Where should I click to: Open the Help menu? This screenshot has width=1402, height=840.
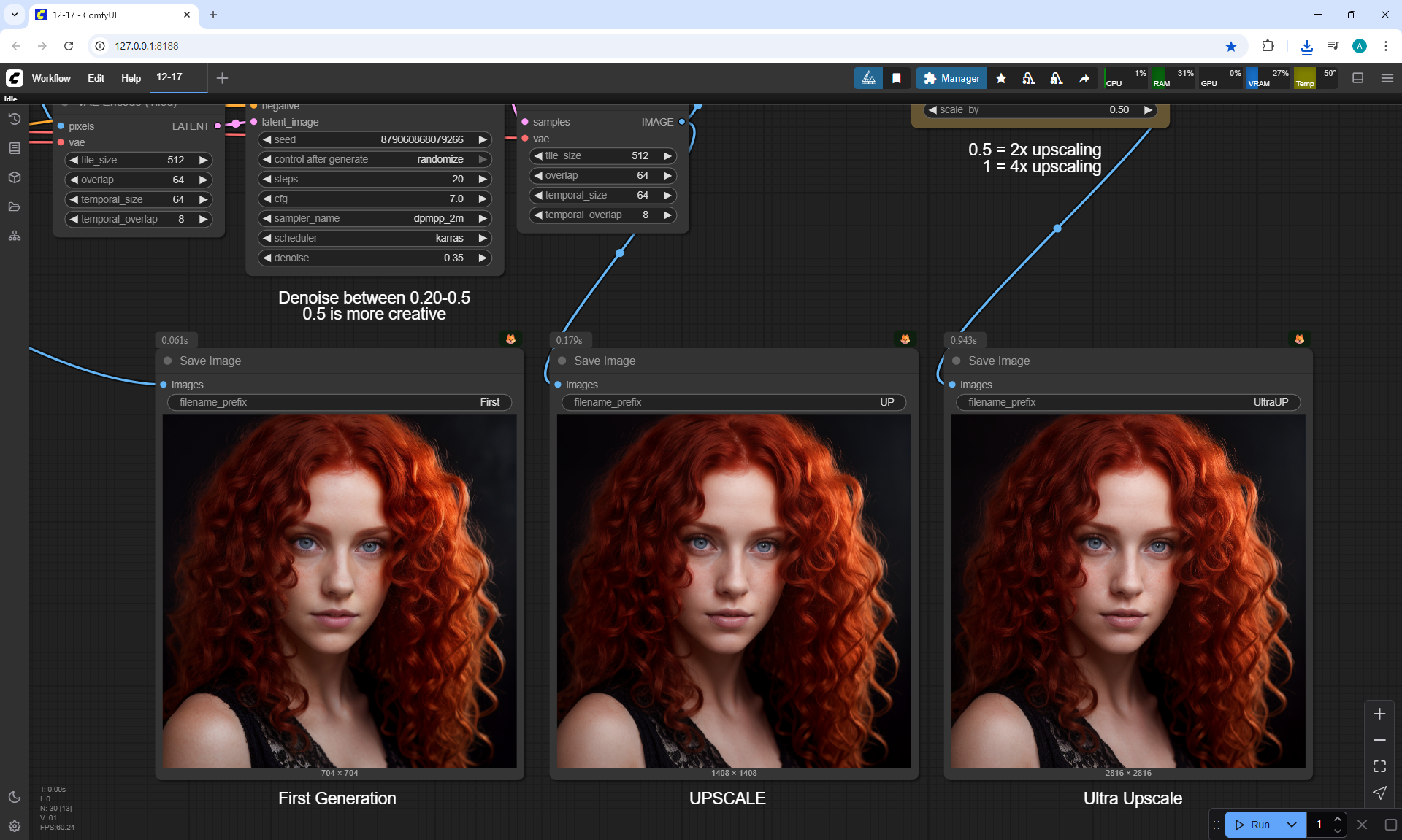coord(131,78)
